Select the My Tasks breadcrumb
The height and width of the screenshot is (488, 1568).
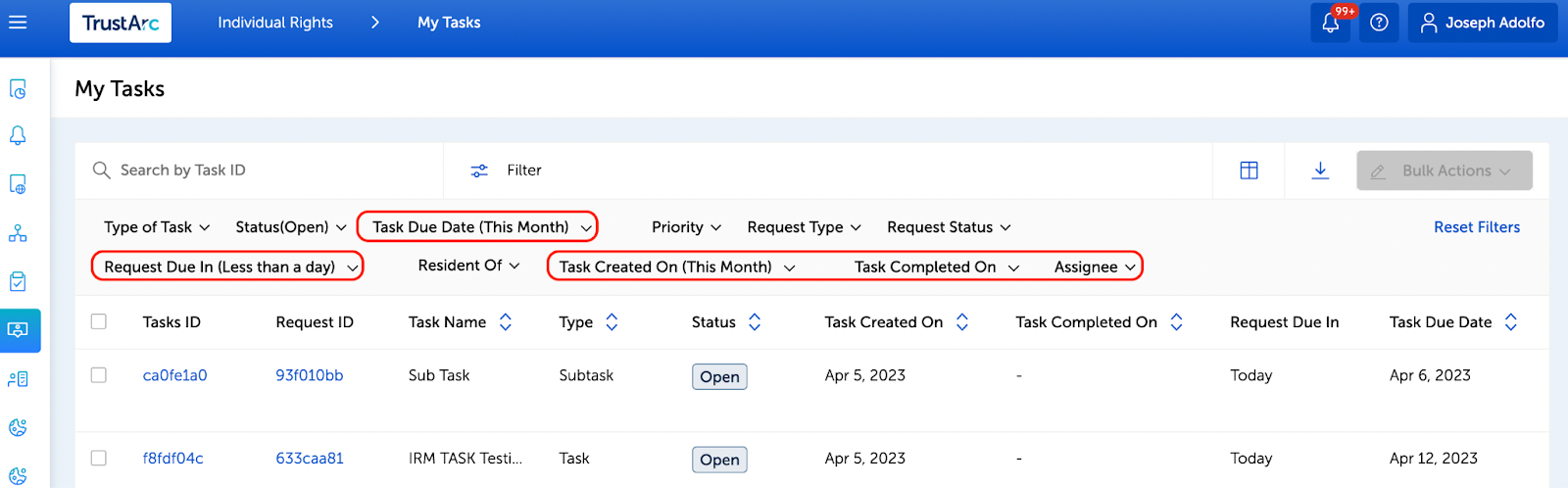click(x=449, y=23)
